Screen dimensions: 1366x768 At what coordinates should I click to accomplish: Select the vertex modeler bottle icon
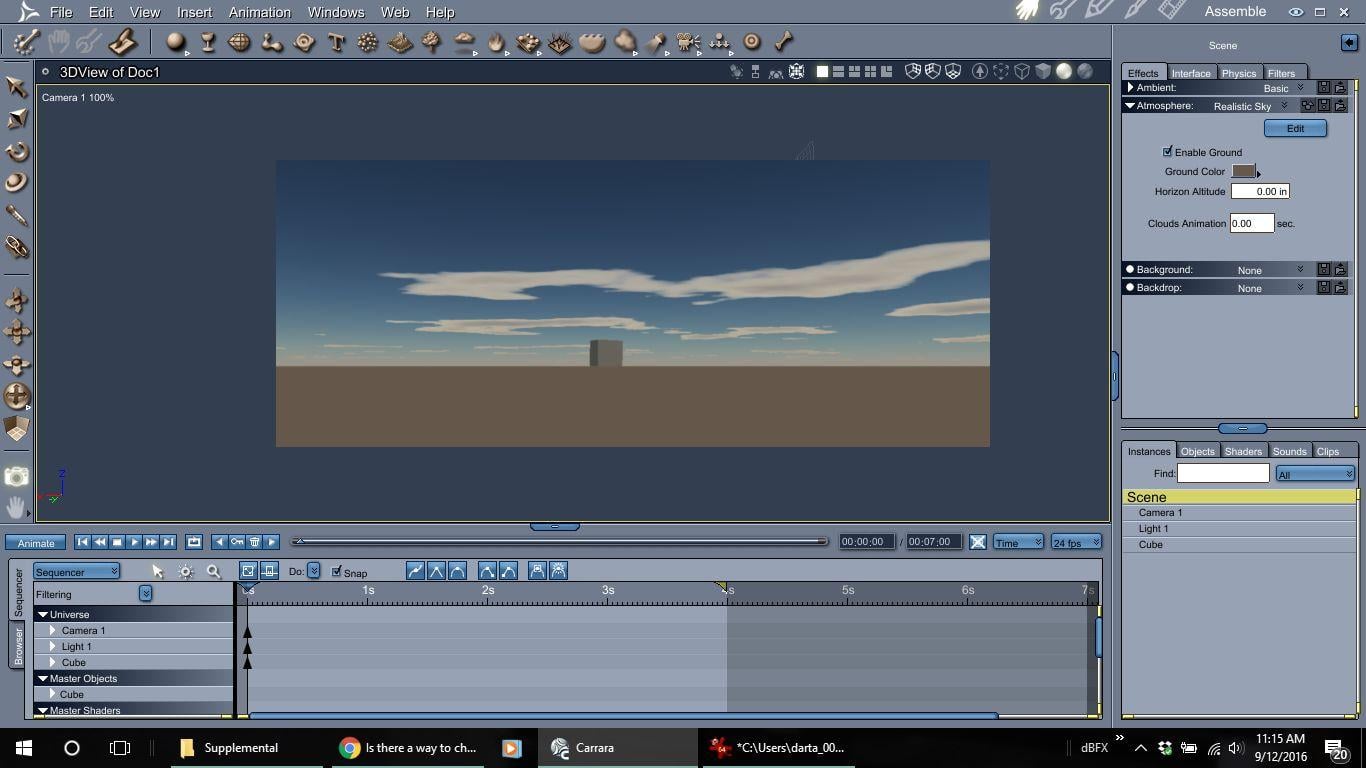(x=208, y=42)
